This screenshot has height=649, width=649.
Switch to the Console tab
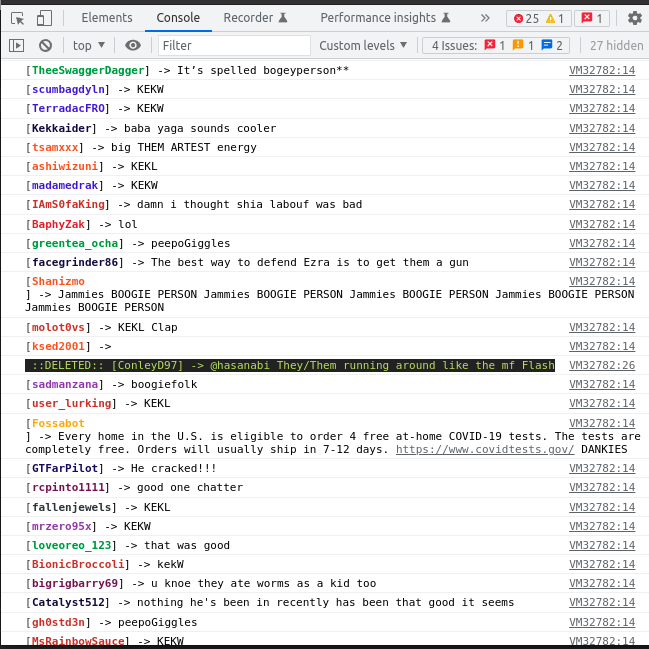[x=178, y=18]
